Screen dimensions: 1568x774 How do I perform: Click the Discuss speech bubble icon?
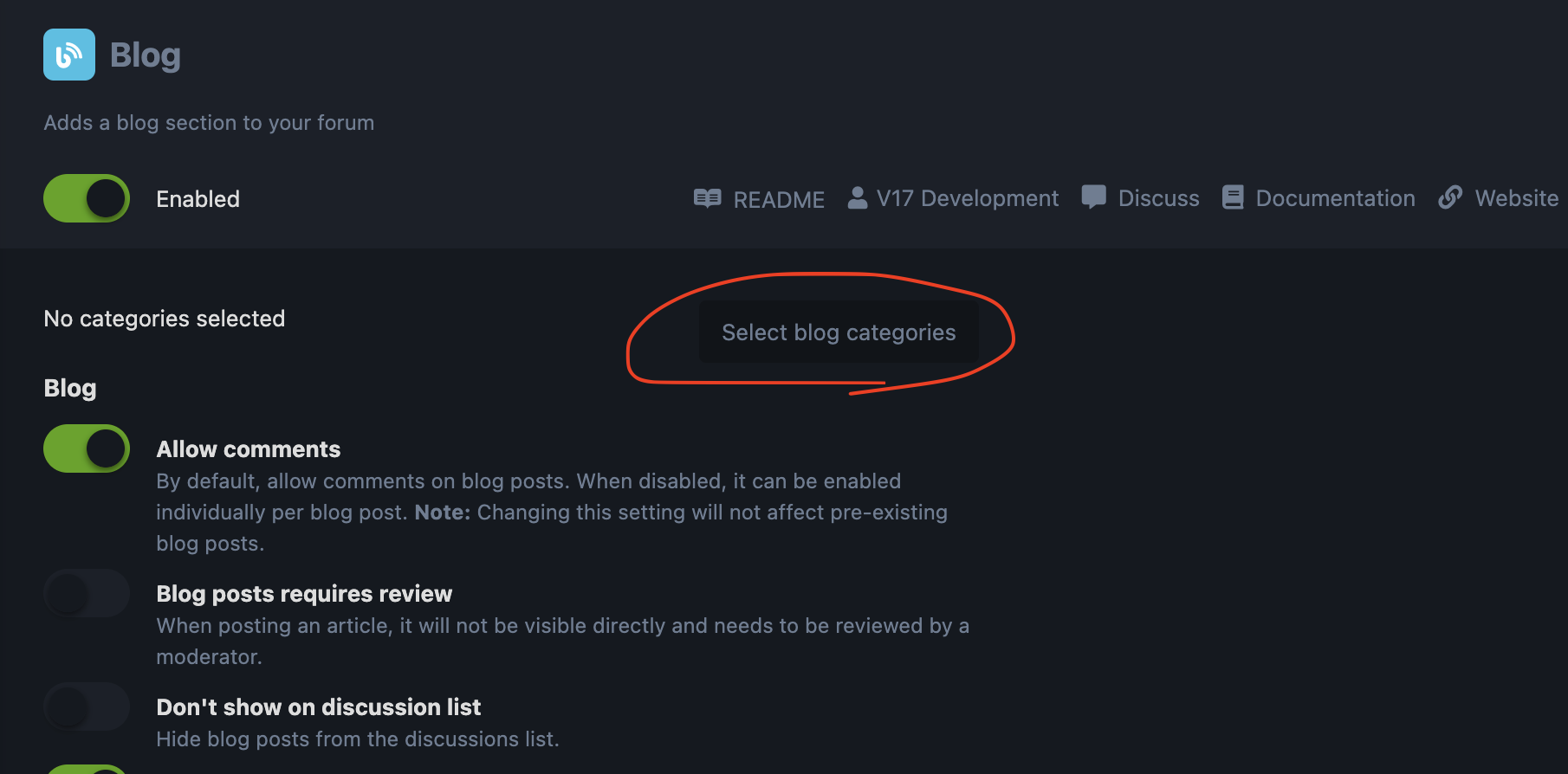pos(1093,197)
